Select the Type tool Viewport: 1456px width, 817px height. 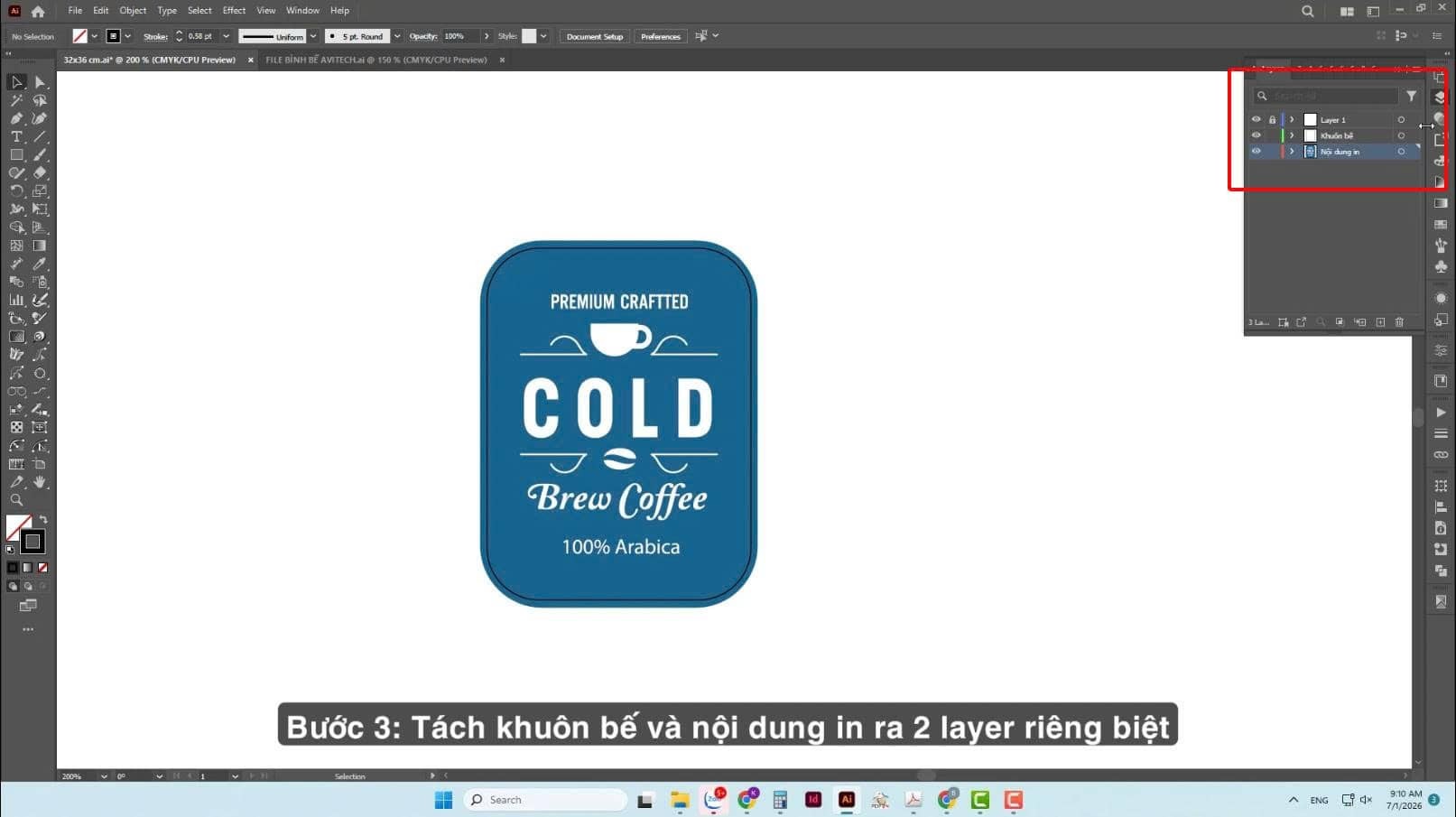pyautogui.click(x=16, y=136)
